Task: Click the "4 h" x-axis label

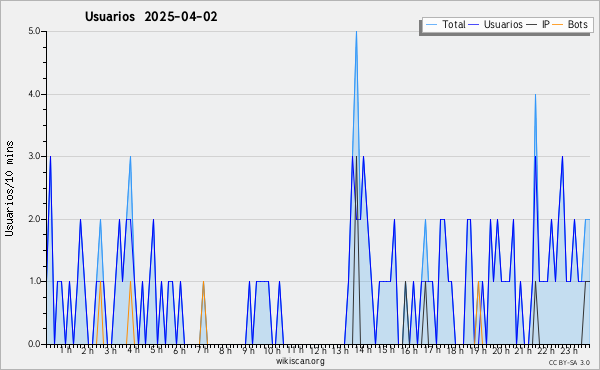Action: point(134,350)
